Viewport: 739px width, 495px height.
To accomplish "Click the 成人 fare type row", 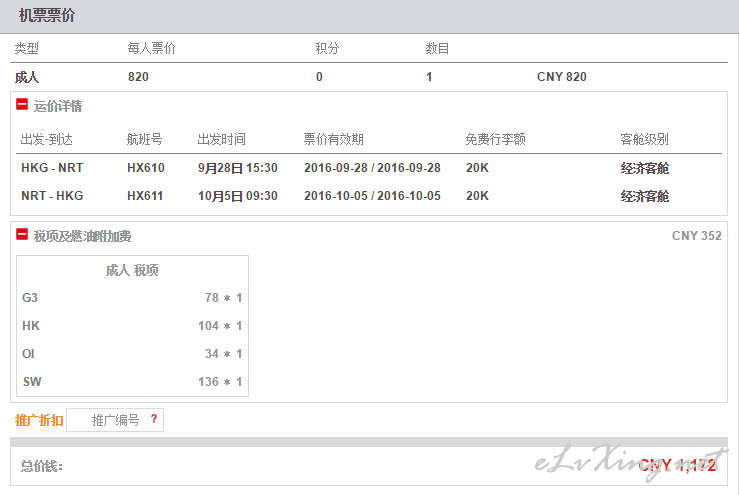I will [369, 77].
